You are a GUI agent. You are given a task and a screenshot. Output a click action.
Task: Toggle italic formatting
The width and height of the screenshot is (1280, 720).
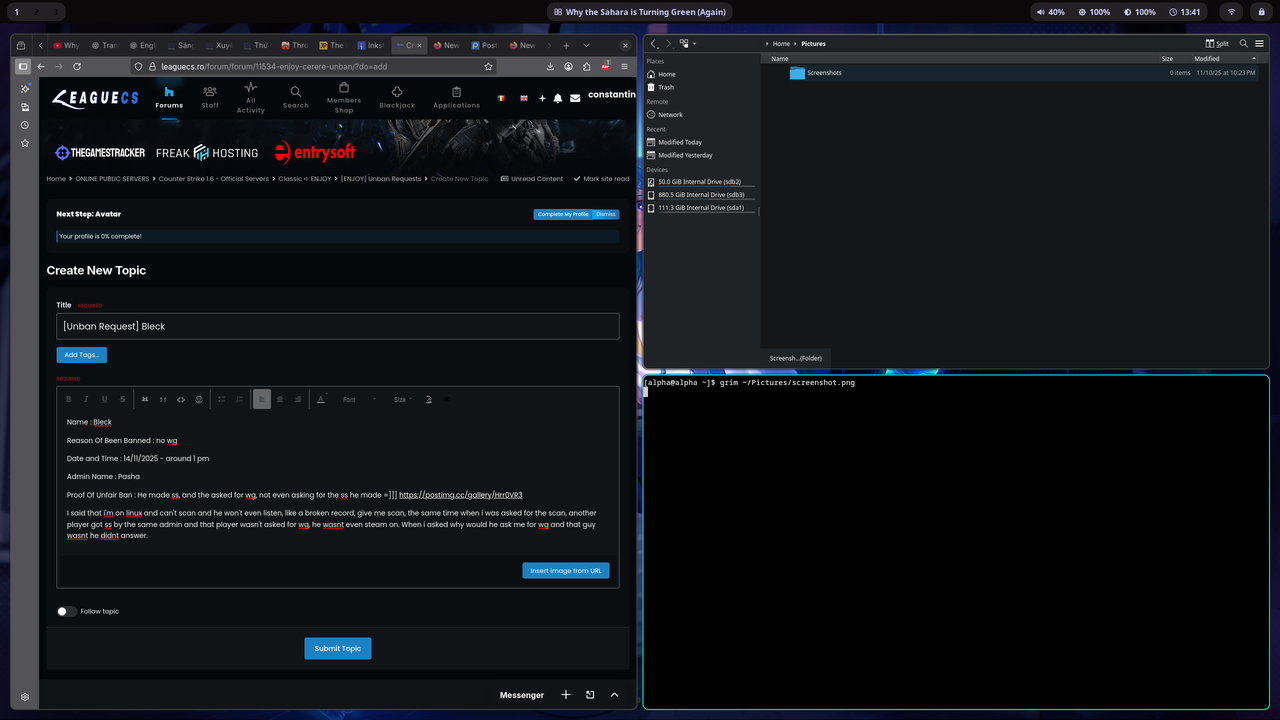tap(86, 399)
